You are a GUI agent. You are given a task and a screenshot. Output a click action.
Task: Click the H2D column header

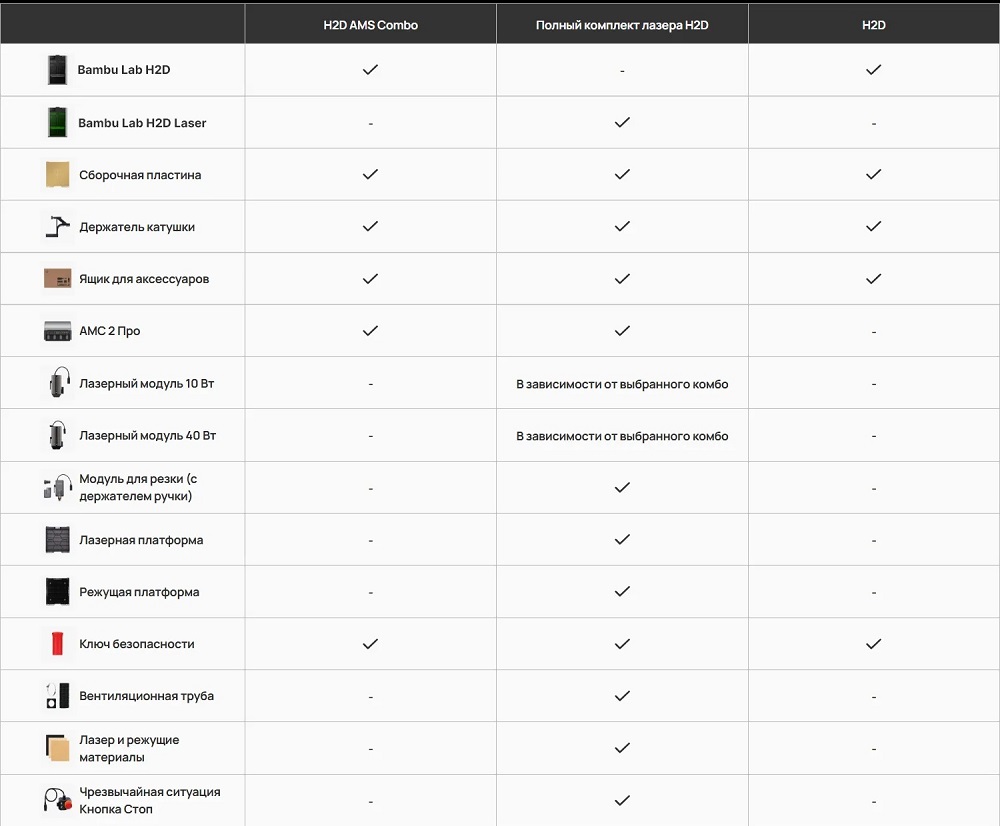[873, 25]
